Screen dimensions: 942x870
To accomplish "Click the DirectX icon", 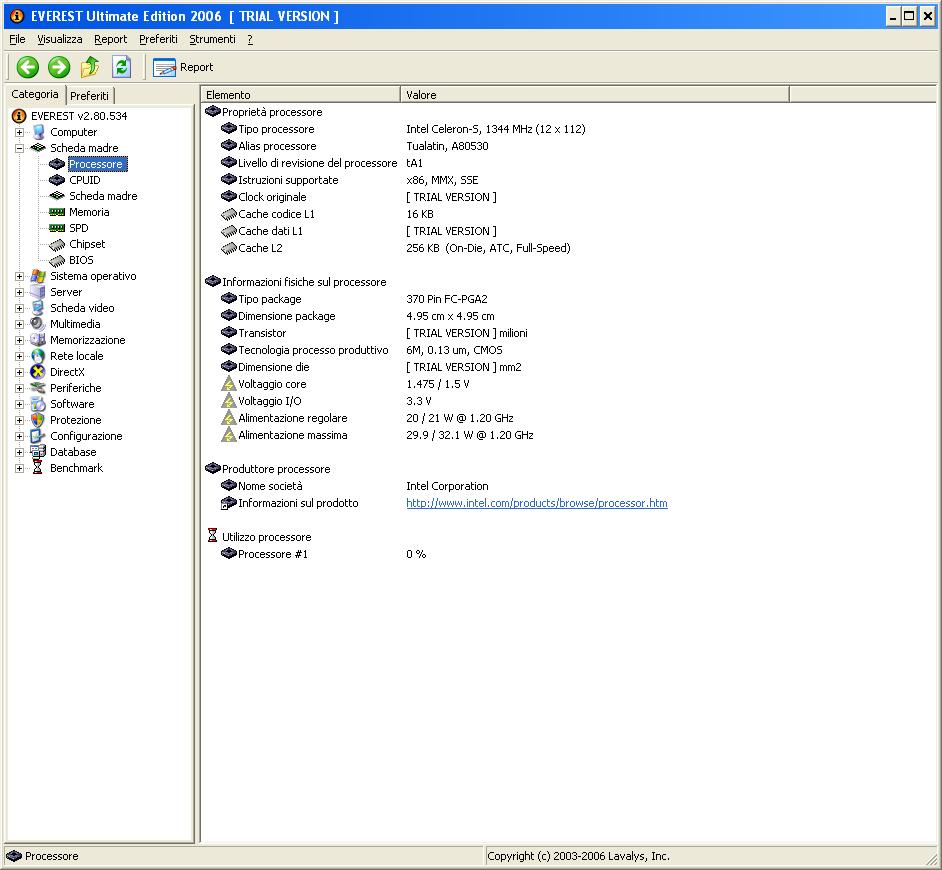I will [x=38, y=372].
